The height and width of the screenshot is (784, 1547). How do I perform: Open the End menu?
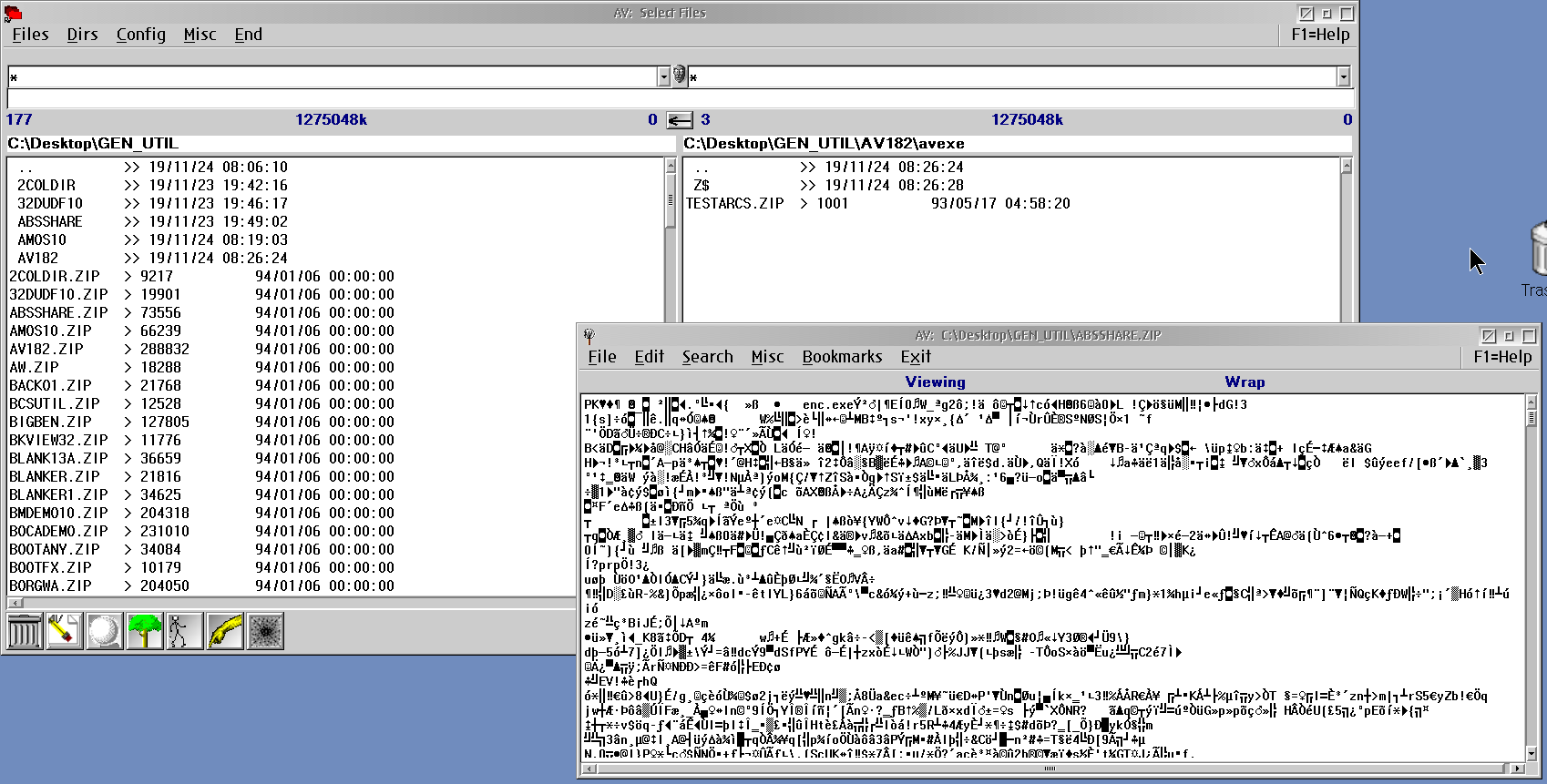[248, 35]
